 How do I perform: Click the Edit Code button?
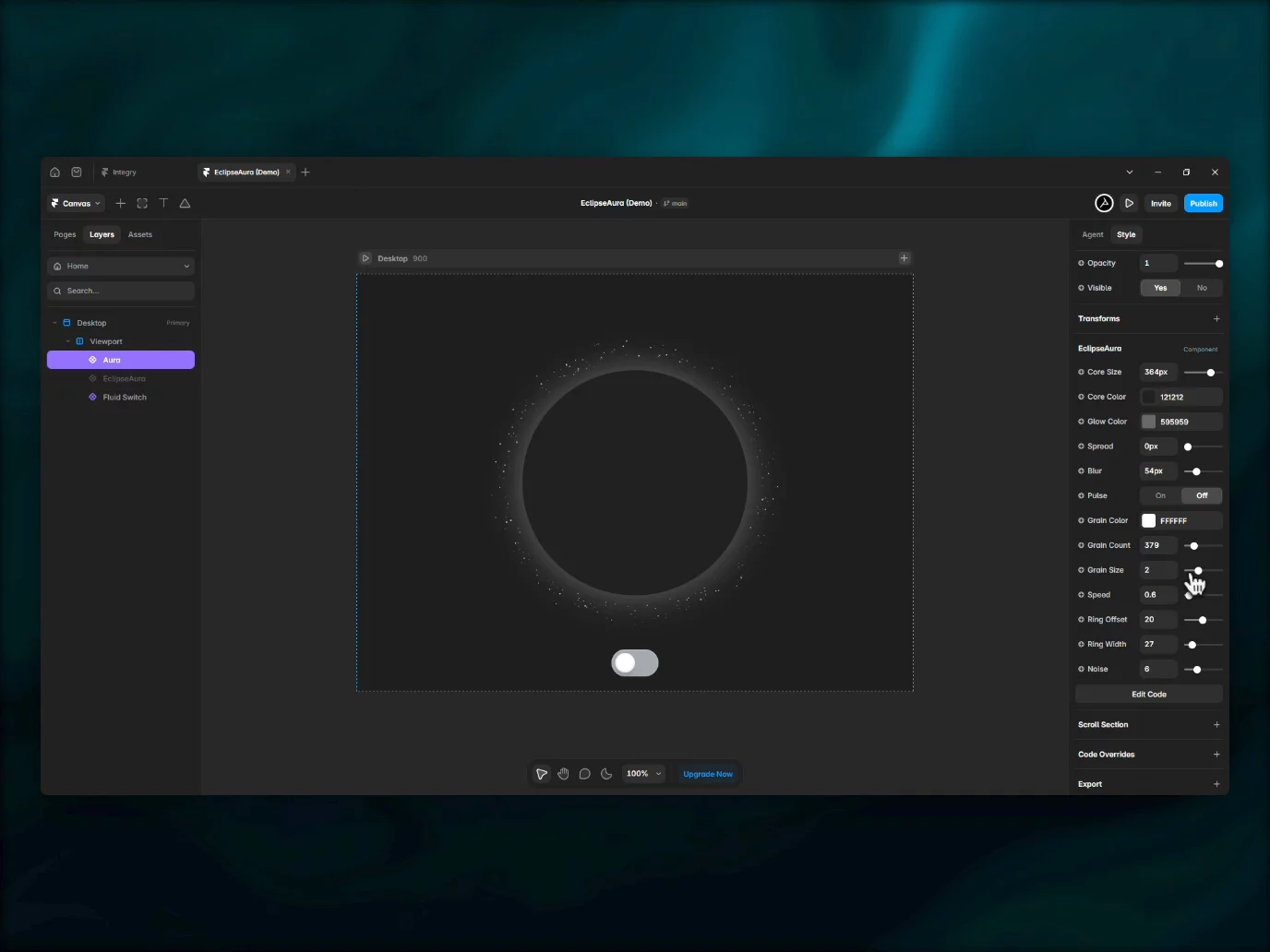click(x=1149, y=695)
